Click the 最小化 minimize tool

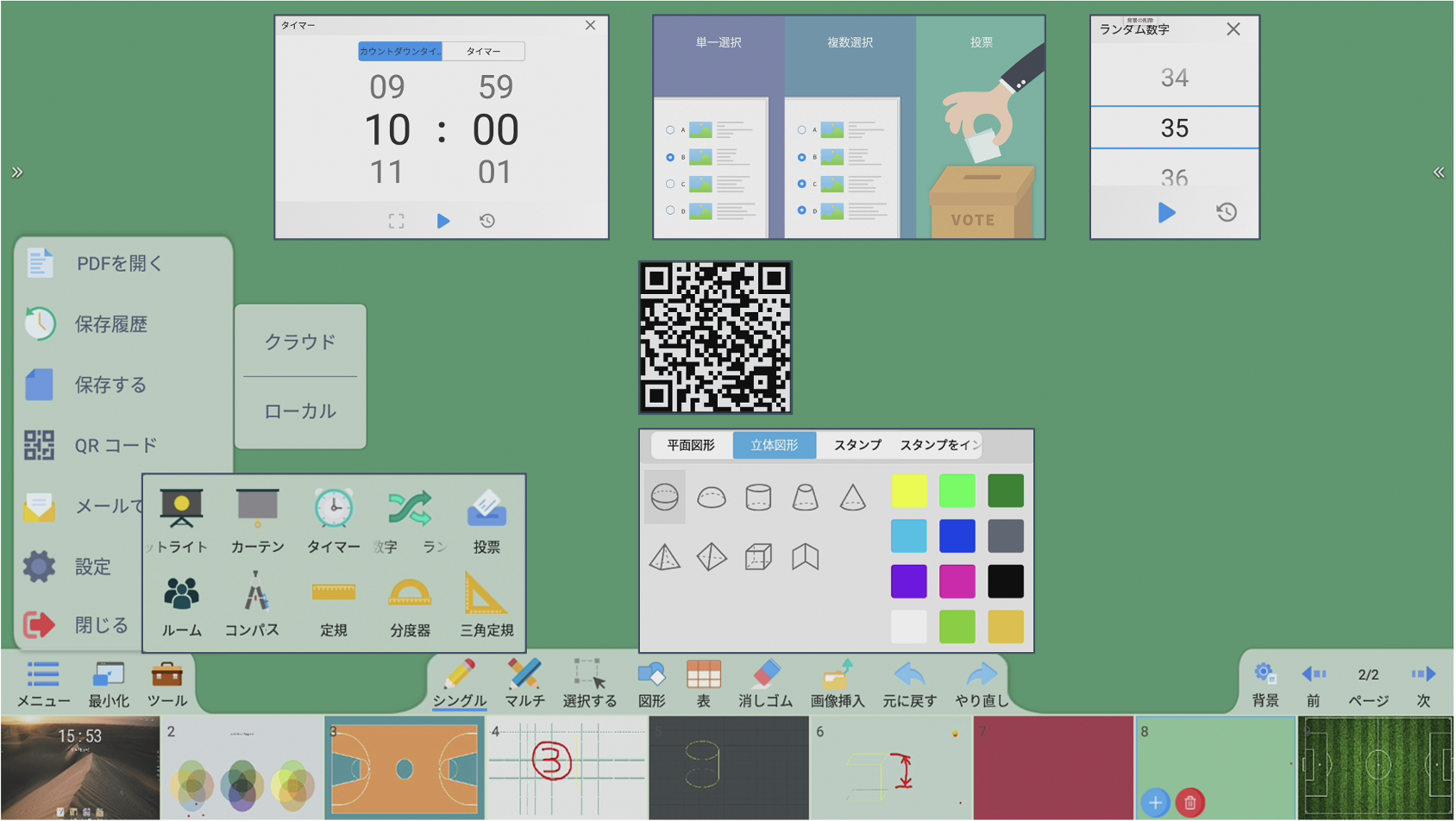click(109, 683)
